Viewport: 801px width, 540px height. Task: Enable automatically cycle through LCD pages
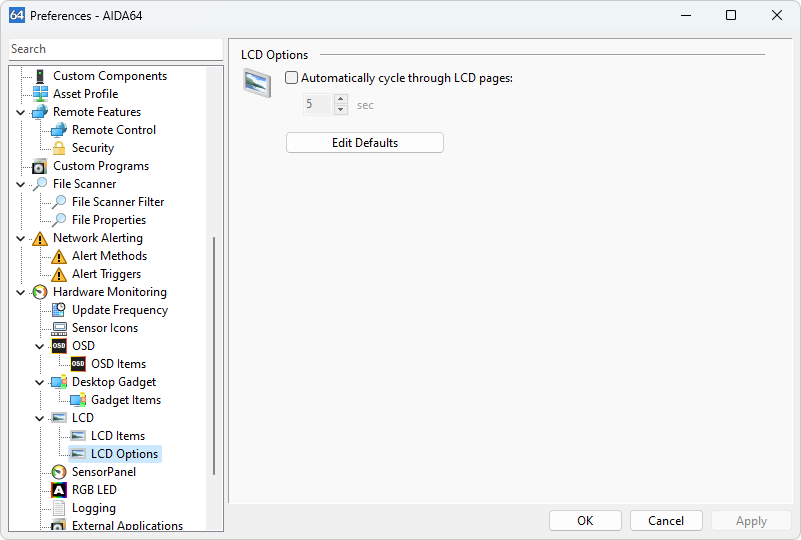click(292, 78)
